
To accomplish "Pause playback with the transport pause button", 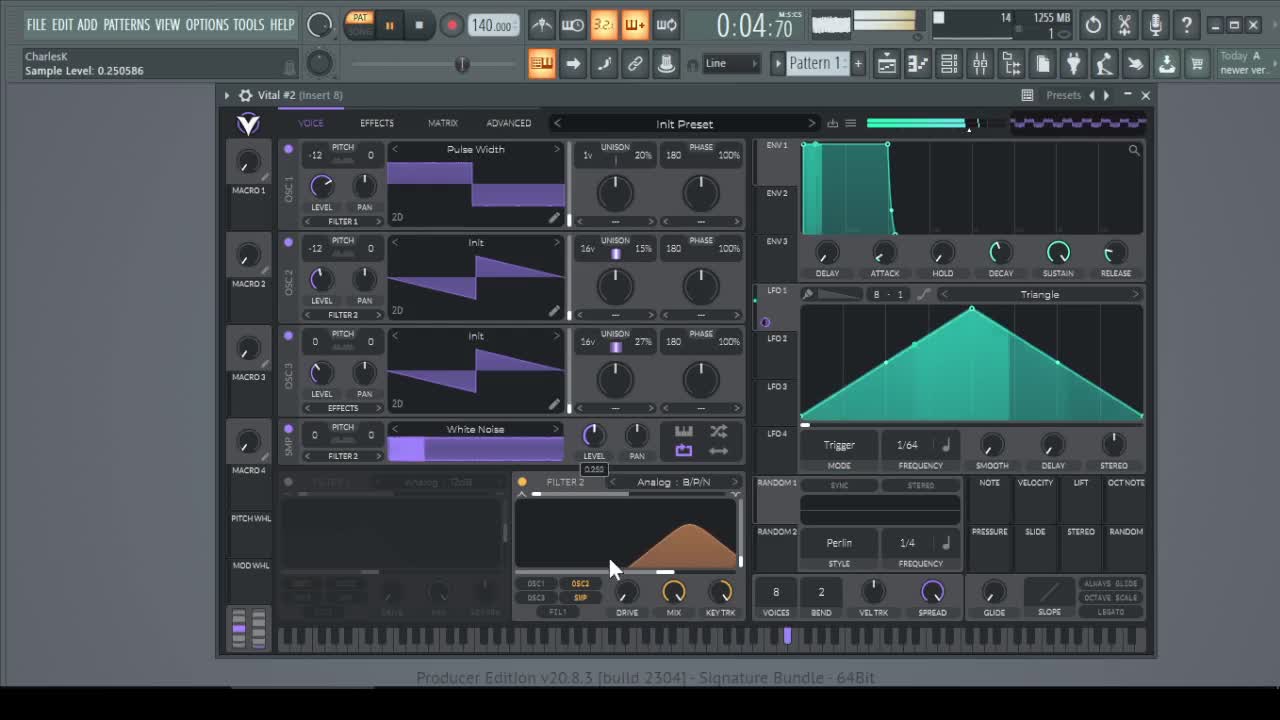I will tap(390, 26).
